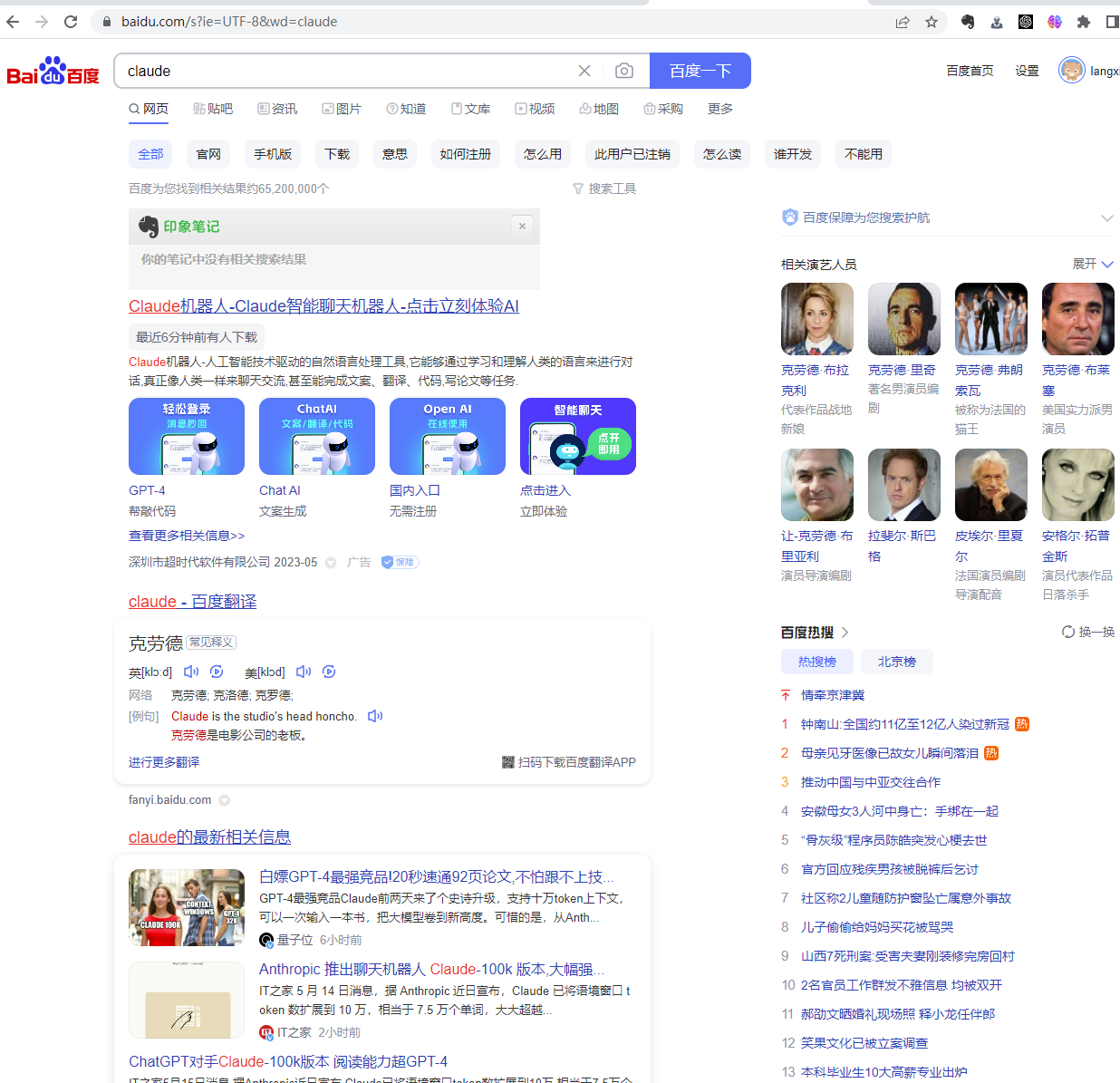Screen dimensions: 1120x1083
Task: Expand the 百度保障 search protection chevron
Action: click(1106, 218)
